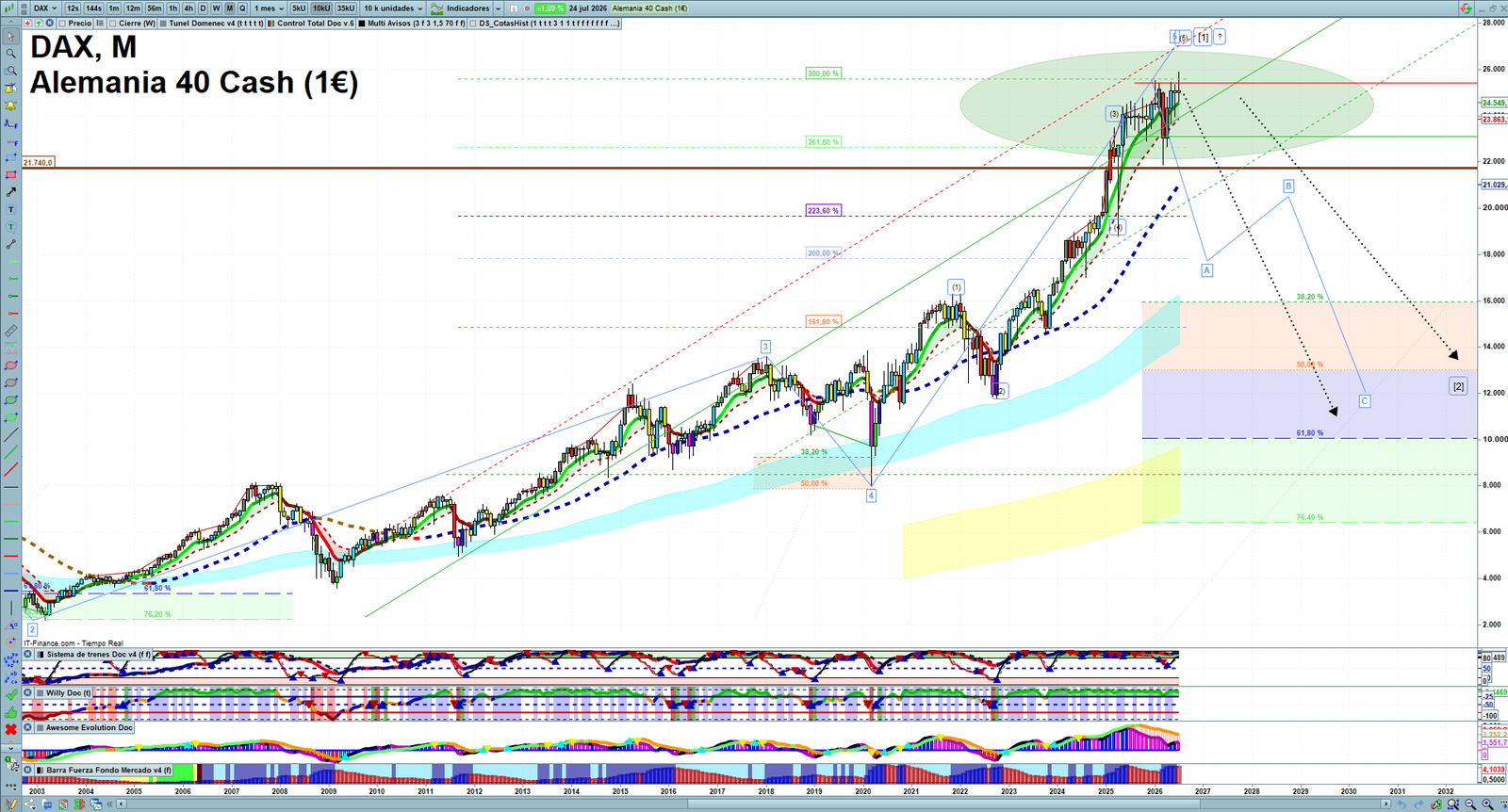1508x812 pixels.
Task: Click the 5kU units button
Action: click(299, 8)
